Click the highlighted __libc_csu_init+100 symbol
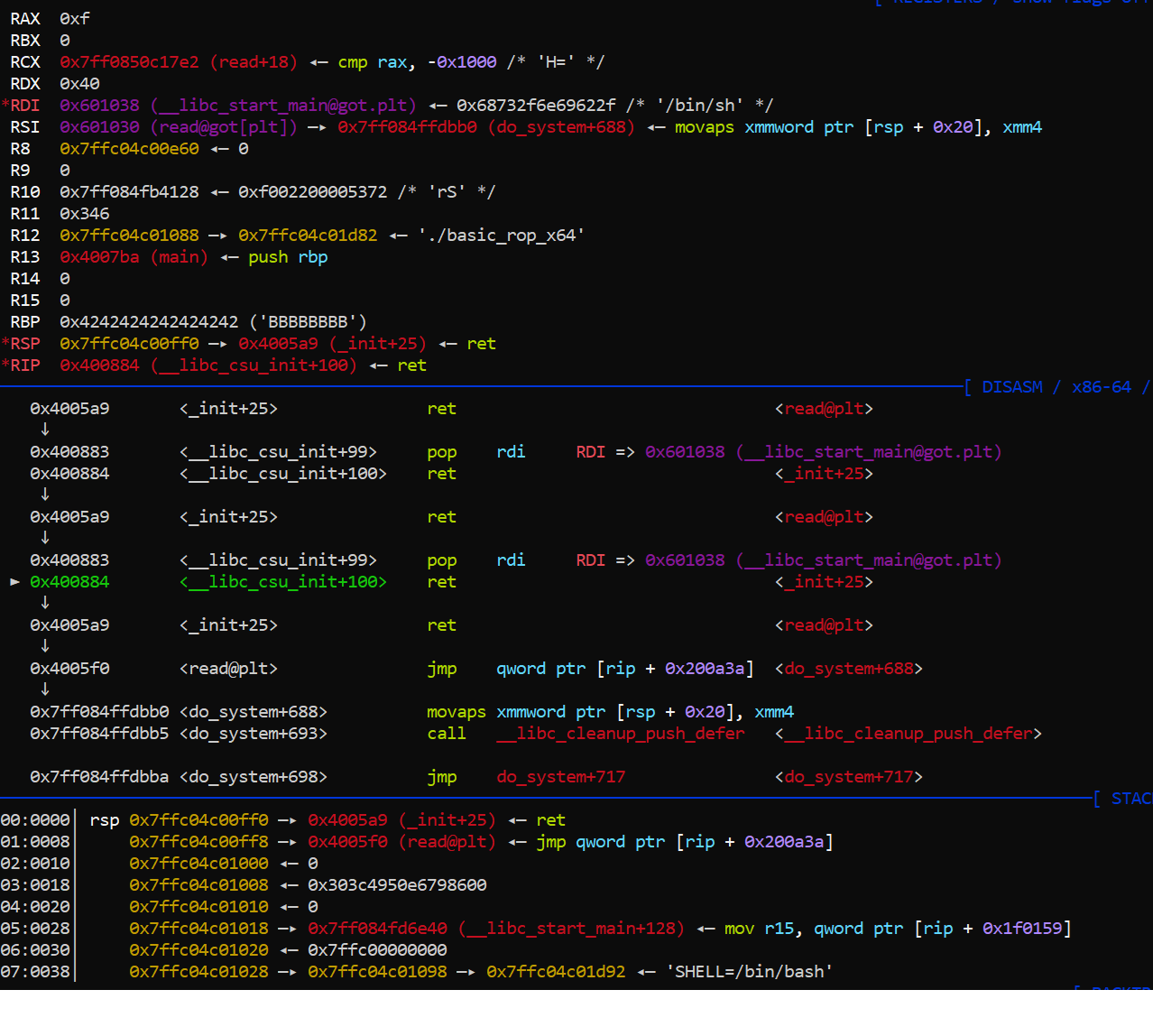 [282, 582]
